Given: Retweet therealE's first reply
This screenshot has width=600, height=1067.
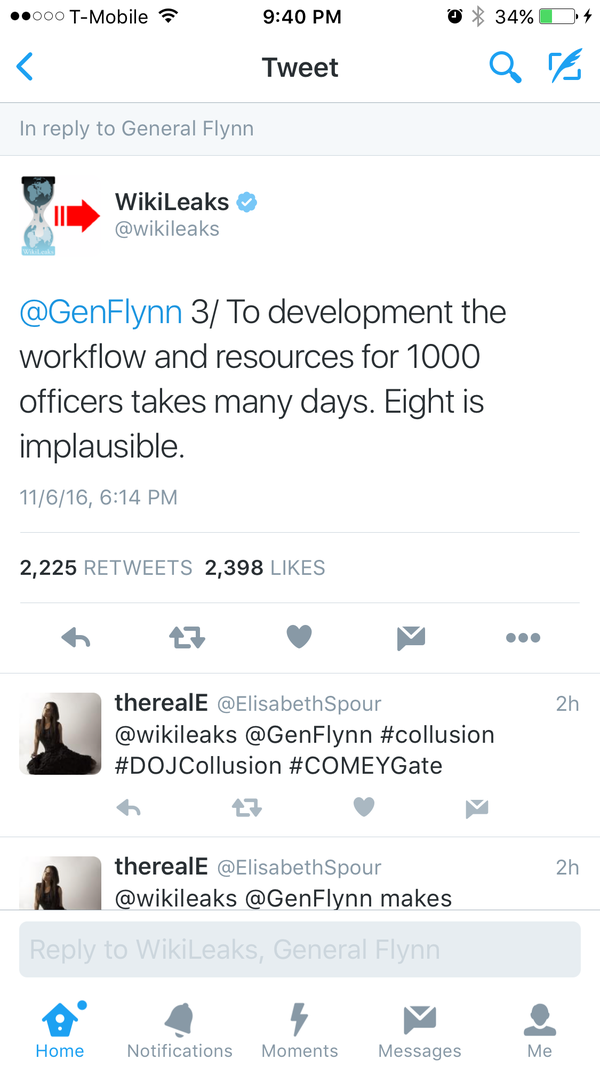Looking at the screenshot, I should [246, 807].
